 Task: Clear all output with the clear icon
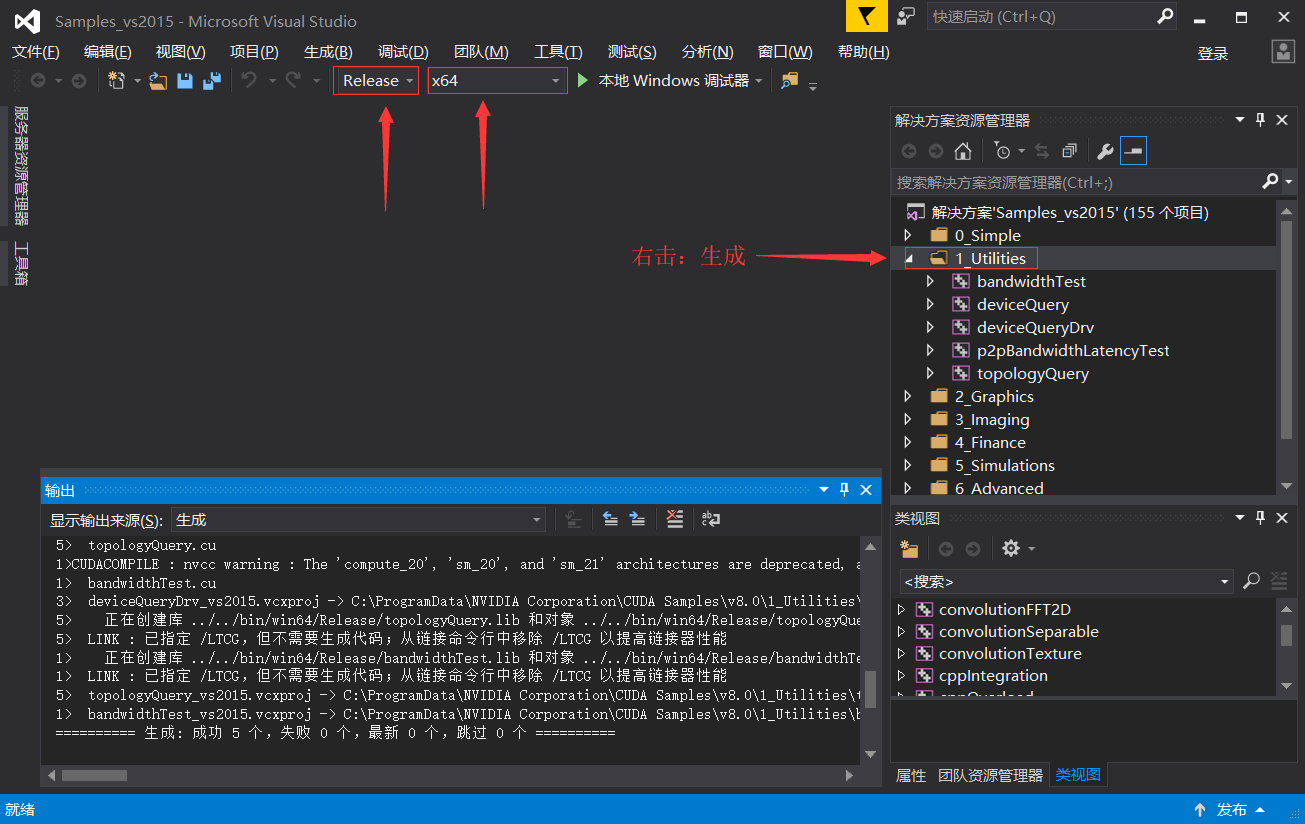(675, 519)
